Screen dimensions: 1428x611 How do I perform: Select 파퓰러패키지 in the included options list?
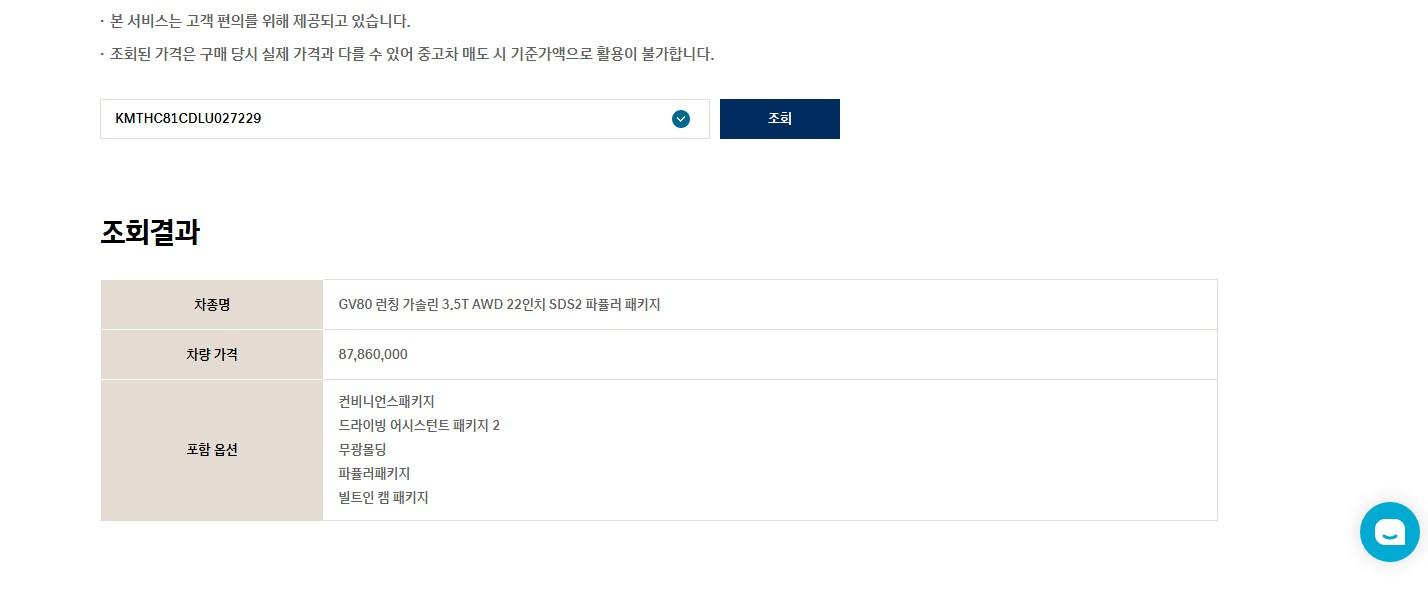pos(374,474)
